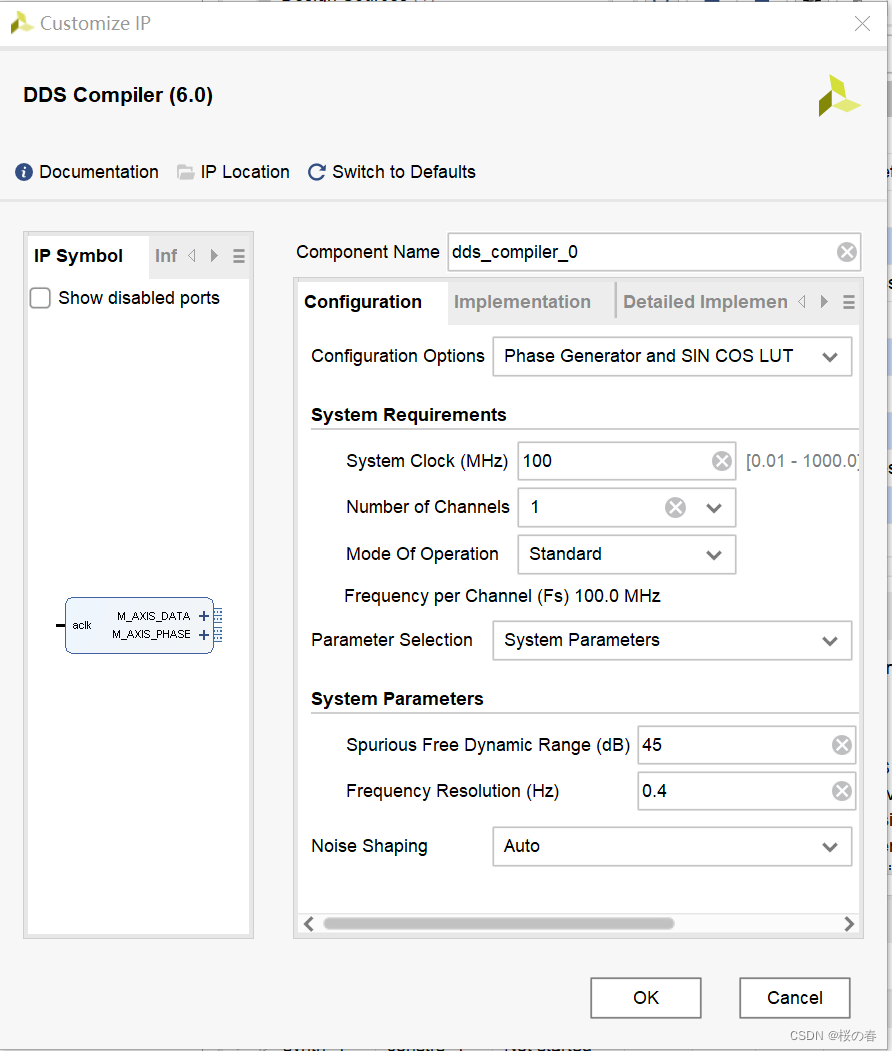
Task: Click the OK button
Action: (645, 997)
